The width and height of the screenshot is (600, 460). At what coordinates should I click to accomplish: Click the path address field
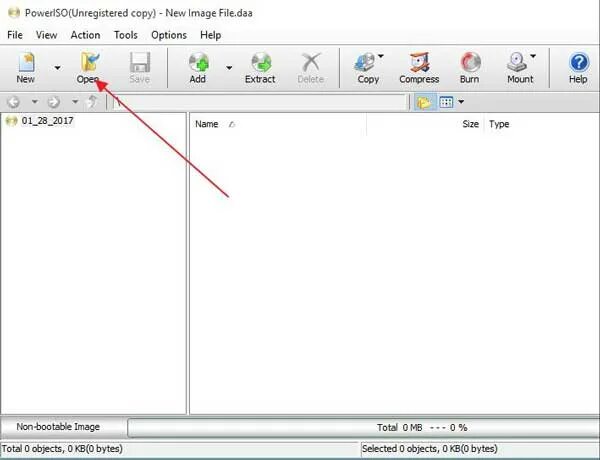coord(259,102)
